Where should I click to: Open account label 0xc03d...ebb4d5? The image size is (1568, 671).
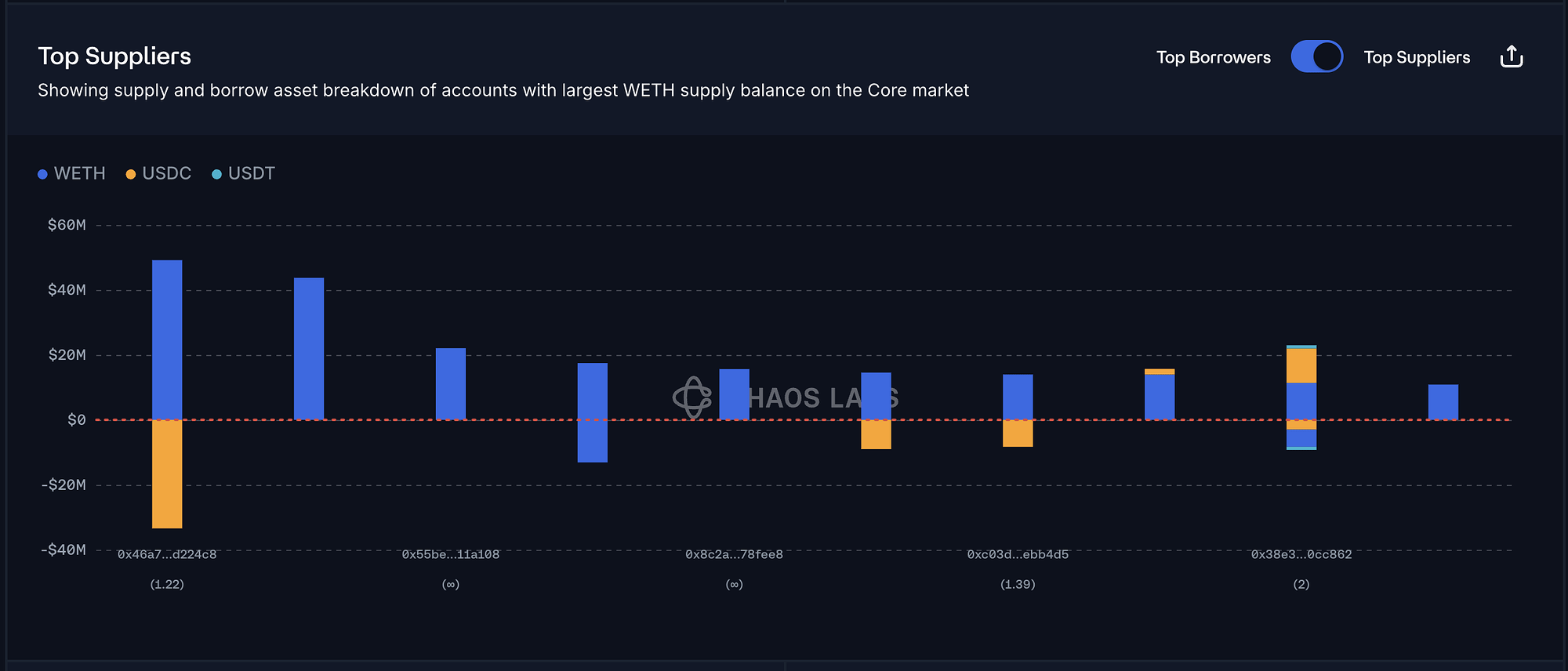1018,555
